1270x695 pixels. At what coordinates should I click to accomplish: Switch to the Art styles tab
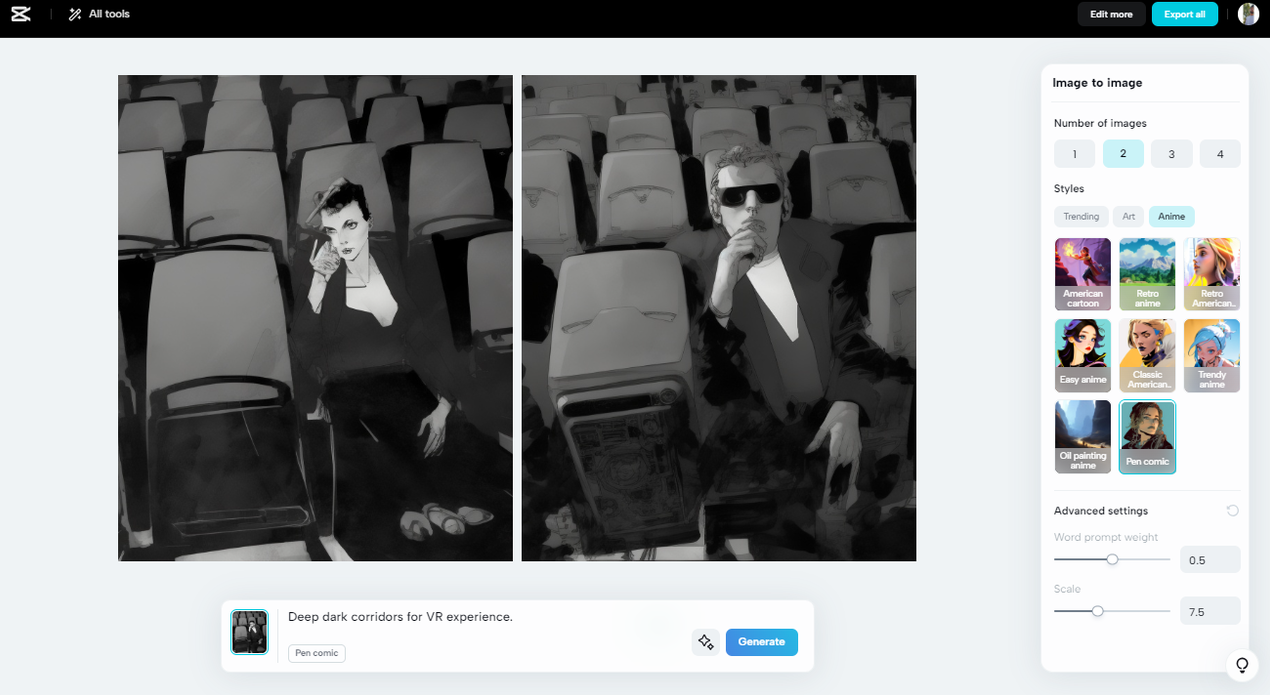[x=1128, y=216]
